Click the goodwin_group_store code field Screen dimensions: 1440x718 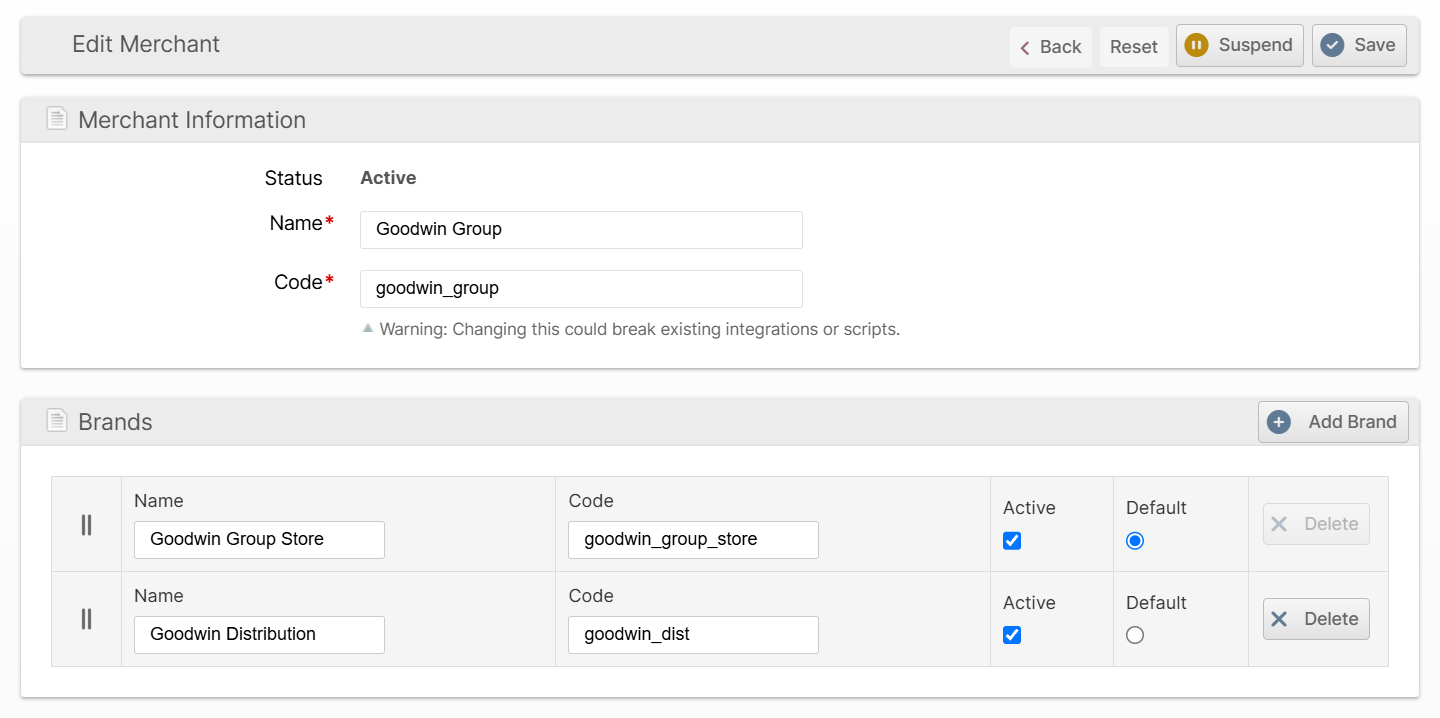(x=693, y=539)
